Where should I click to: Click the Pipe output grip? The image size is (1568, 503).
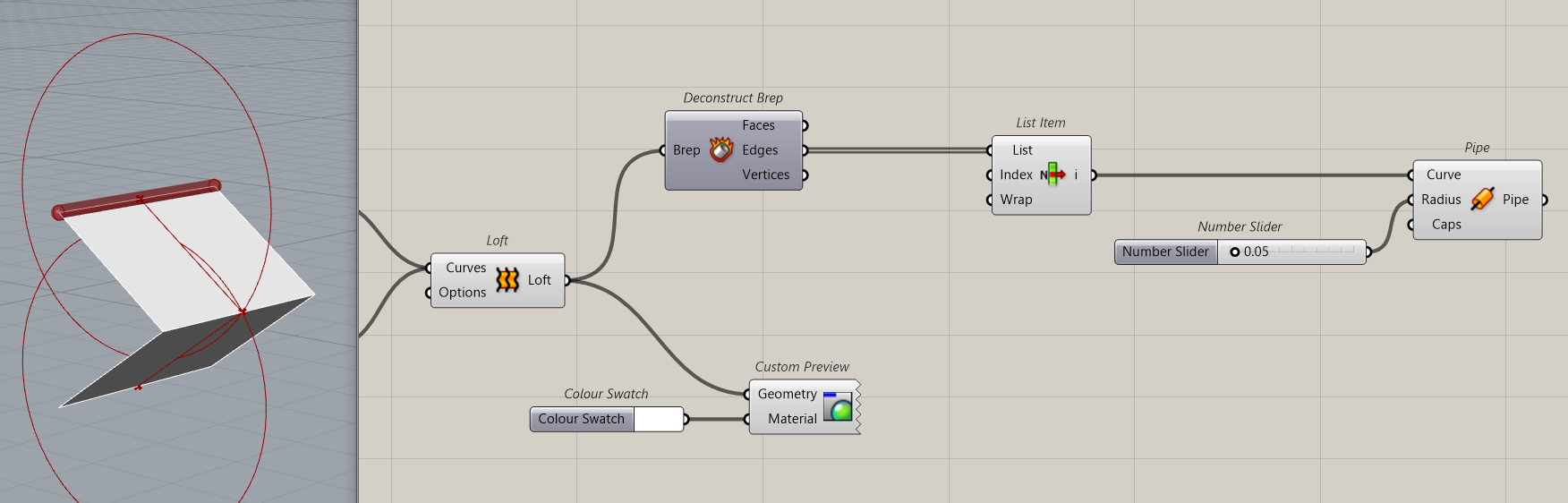click(x=1545, y=200)
